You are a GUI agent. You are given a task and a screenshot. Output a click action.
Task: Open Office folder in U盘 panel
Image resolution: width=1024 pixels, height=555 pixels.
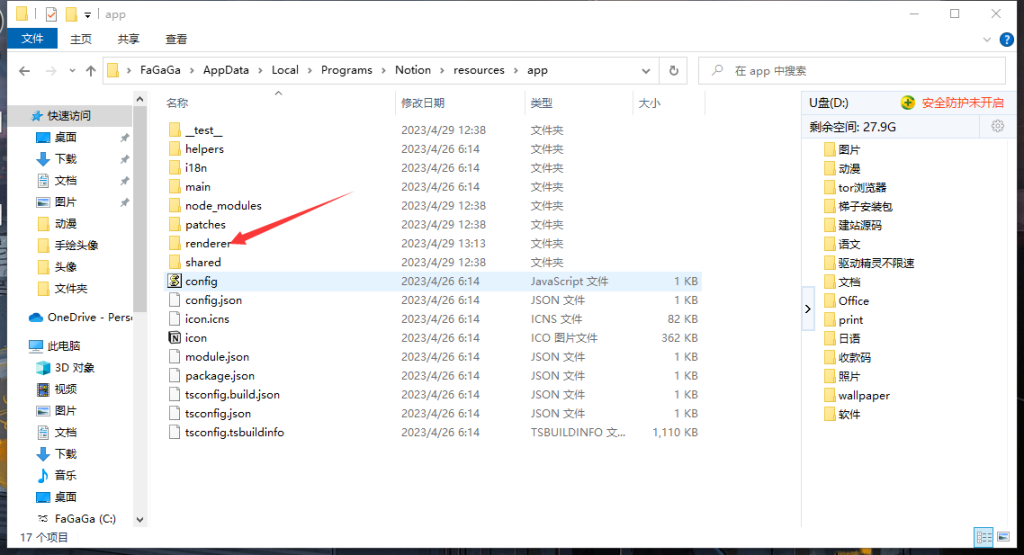click(x=854, y=301)
